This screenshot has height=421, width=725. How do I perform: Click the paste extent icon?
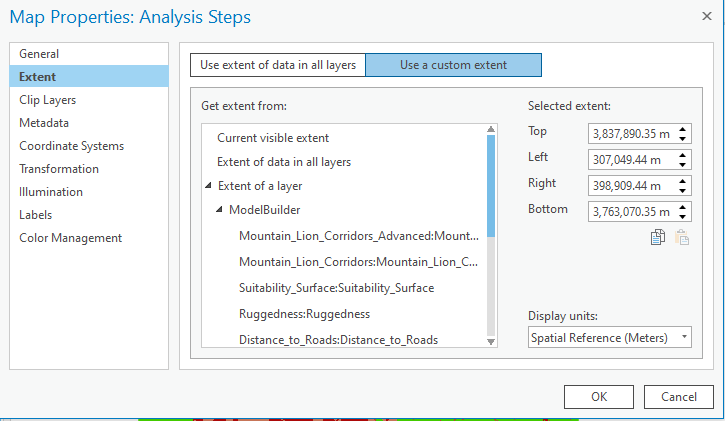682,237
